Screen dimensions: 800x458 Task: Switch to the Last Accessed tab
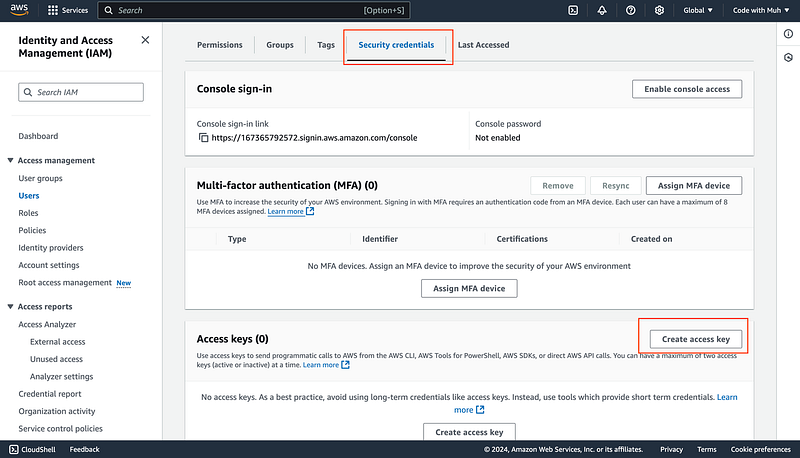pos(483,45)
